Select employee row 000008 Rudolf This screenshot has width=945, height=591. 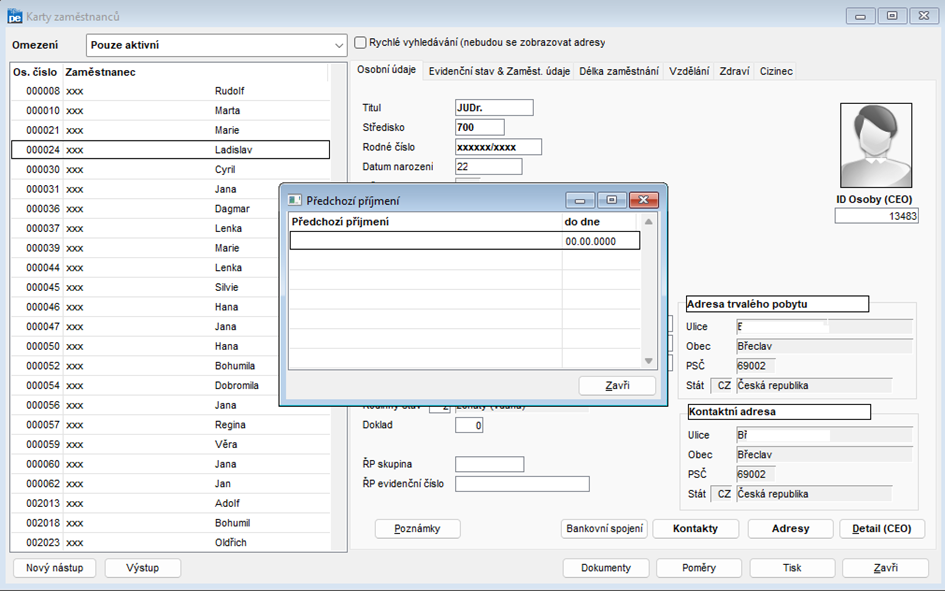click(x=171, y=91)
